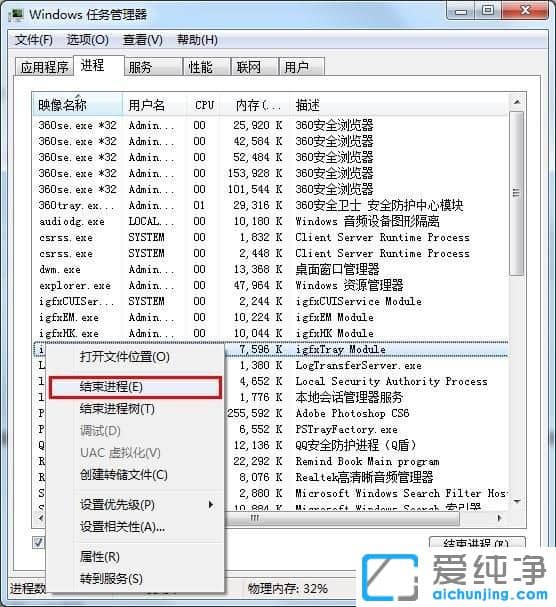Screen dimensions: 556x607
Task: Maximize the Task Manager window
Action: click(488, 10)
